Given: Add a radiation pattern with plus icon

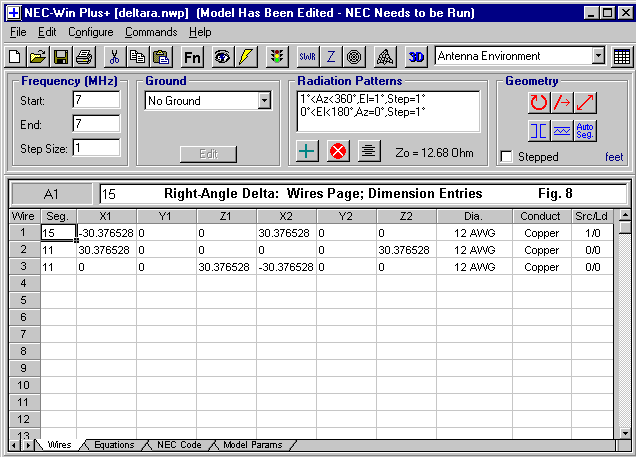Looking at the screenshot, I should (308, 151).
